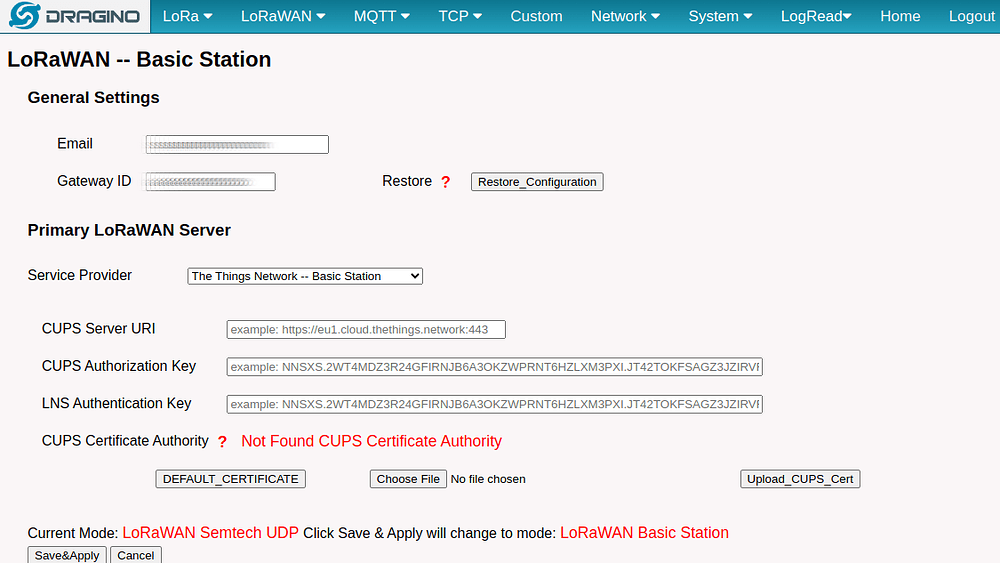Open the TCP dropdown menu
The image size is (1000, 563).
tap(460, 17)
